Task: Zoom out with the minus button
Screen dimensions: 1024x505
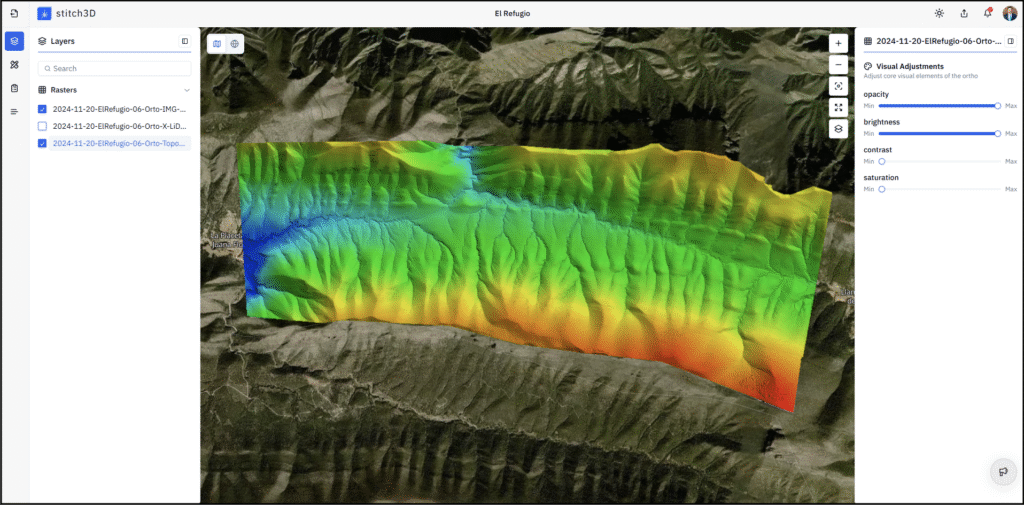Action: [838, 65]
